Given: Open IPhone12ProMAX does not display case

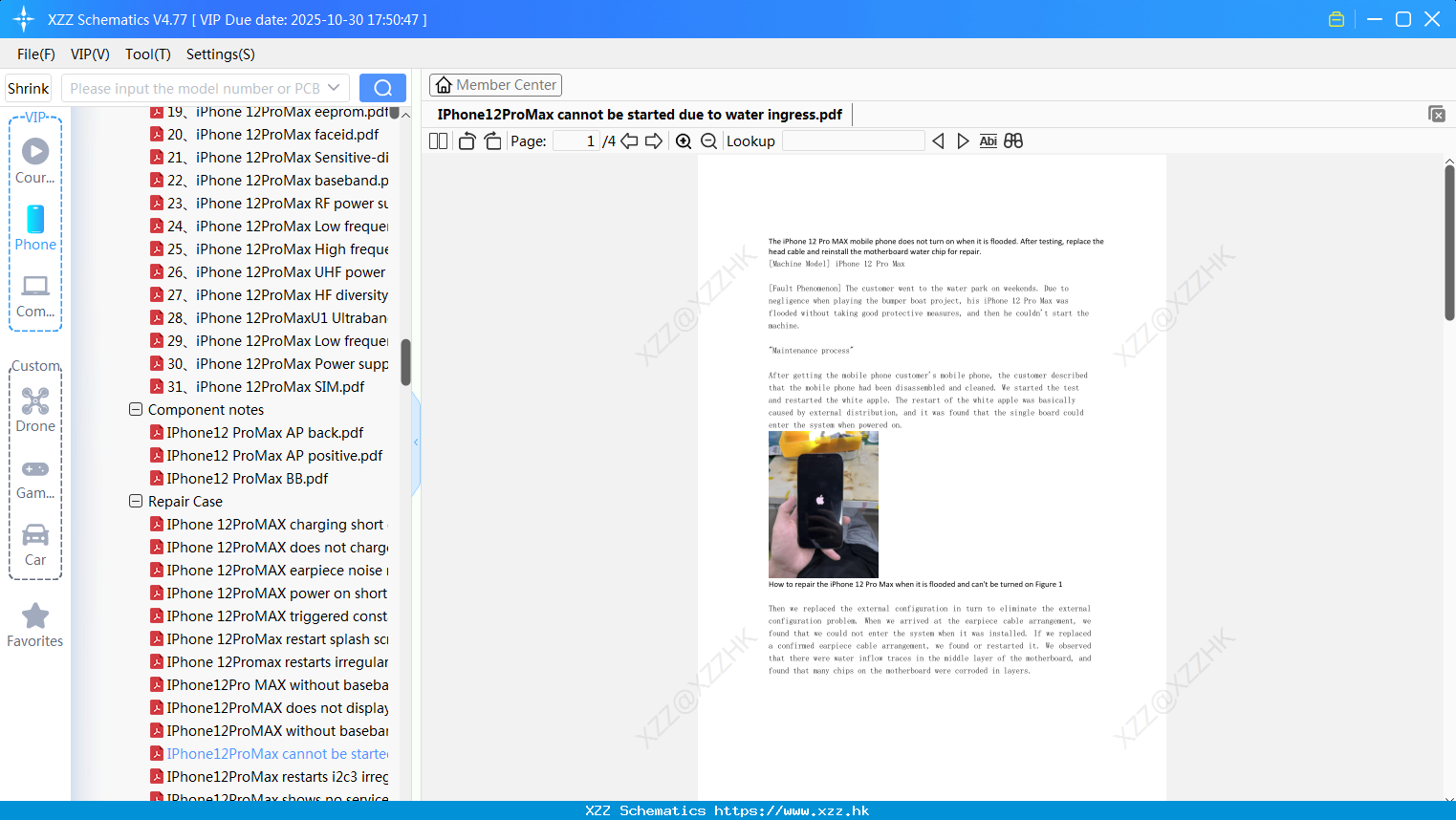Looking at the screenshot, I should point(269,708).
